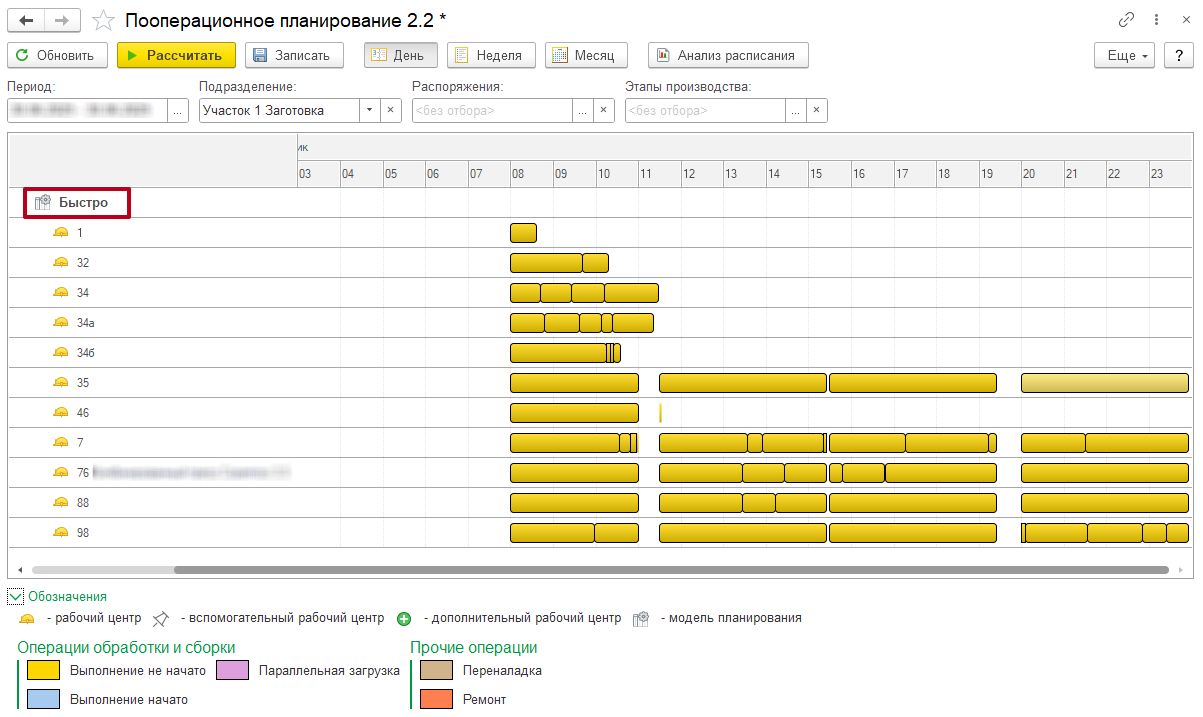Add page to favorites with star icon
The image size is (1203, 717).
coord(102,20)
